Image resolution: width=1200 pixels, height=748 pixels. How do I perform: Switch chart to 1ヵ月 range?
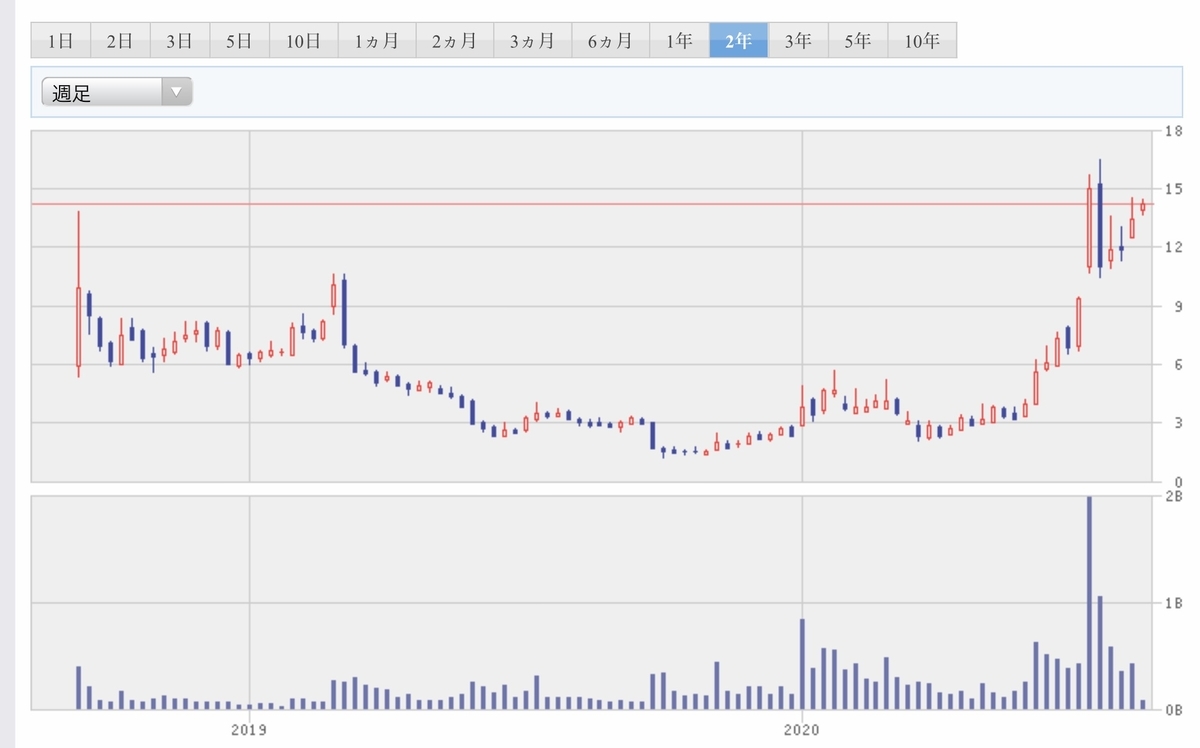pos(376,41)
